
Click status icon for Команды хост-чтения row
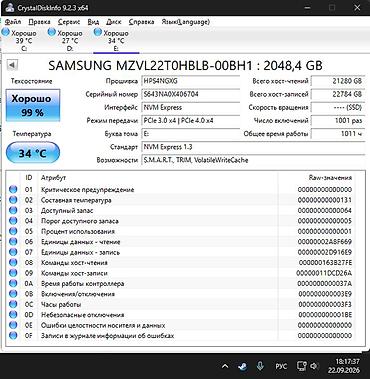coord(13,262)
